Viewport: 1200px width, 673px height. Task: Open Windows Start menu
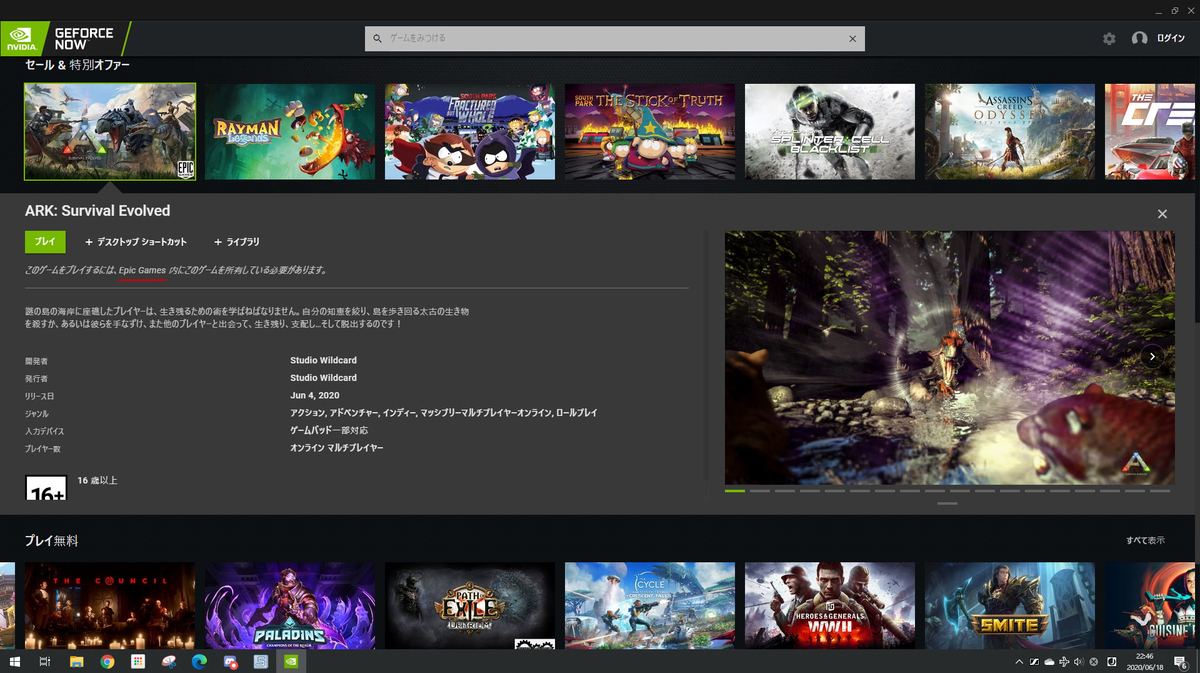click(14, 662)
